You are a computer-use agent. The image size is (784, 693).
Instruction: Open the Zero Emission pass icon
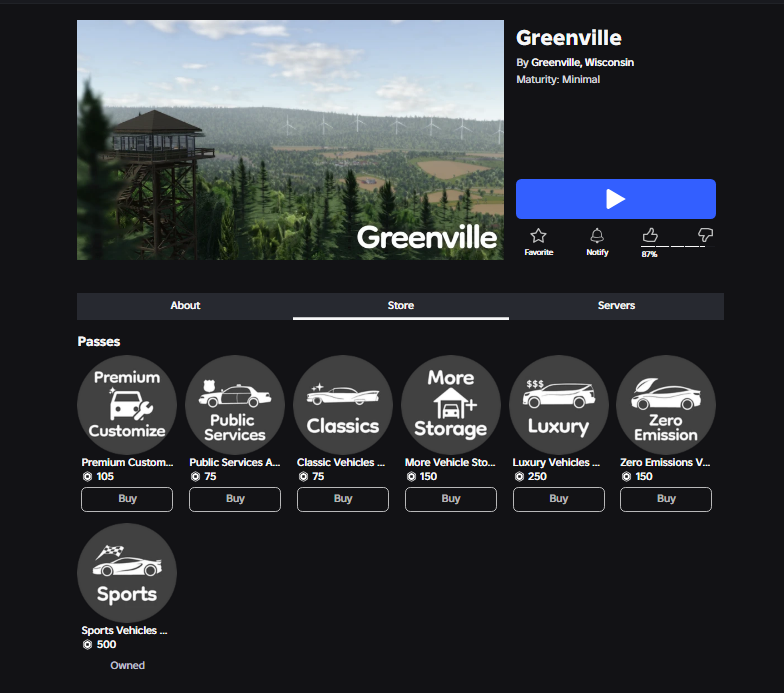(x=666, y=404)
